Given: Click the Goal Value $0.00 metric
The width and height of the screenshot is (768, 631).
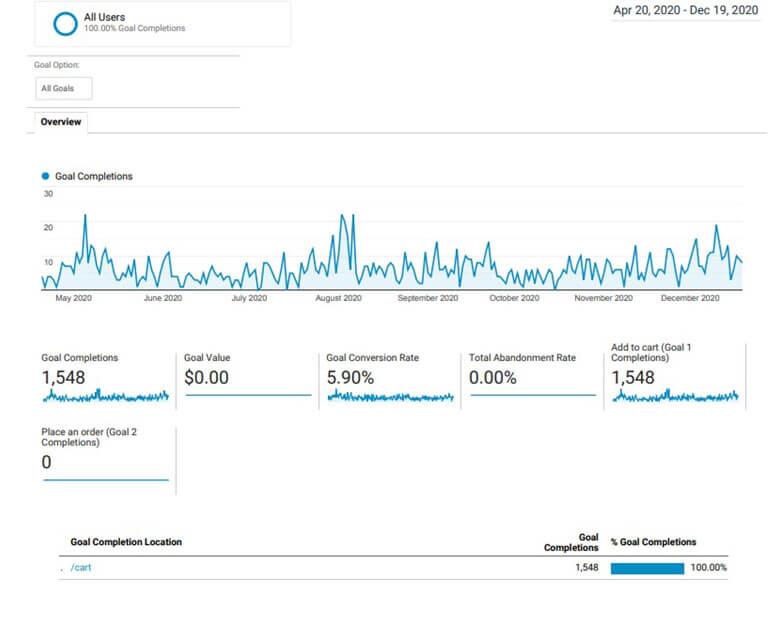Looking at the screenshot, I should 206,378.
